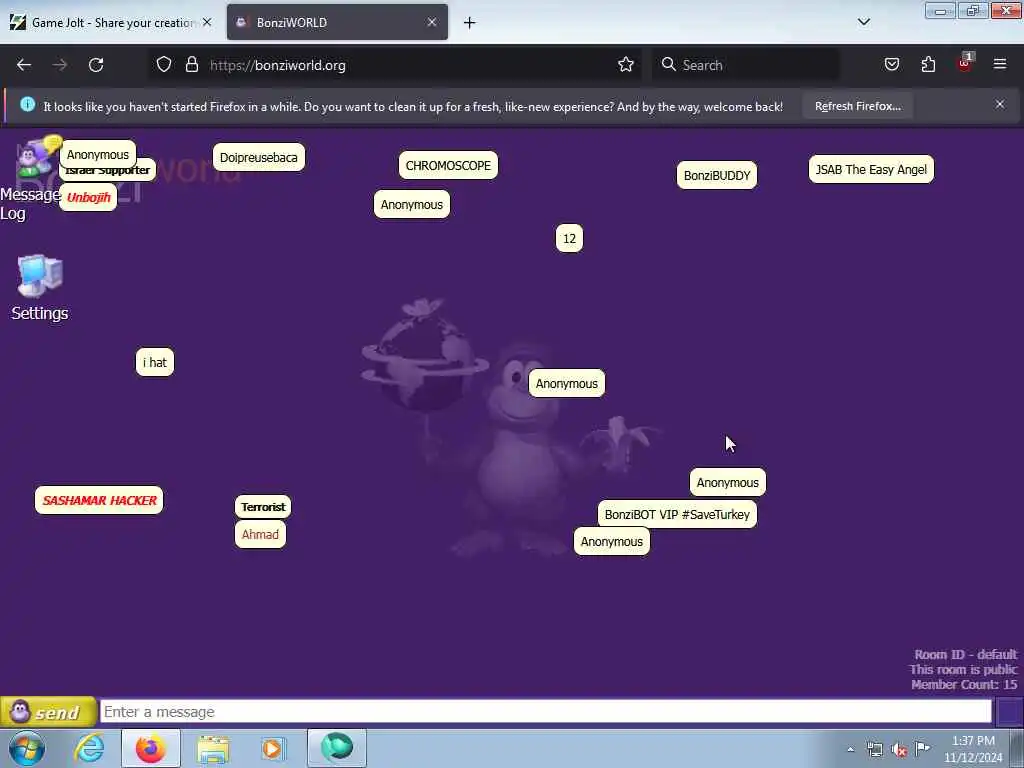
Task: Click the BonziBOT VIP #SaveTurkey tag
Action: click(x=677, y=514)
